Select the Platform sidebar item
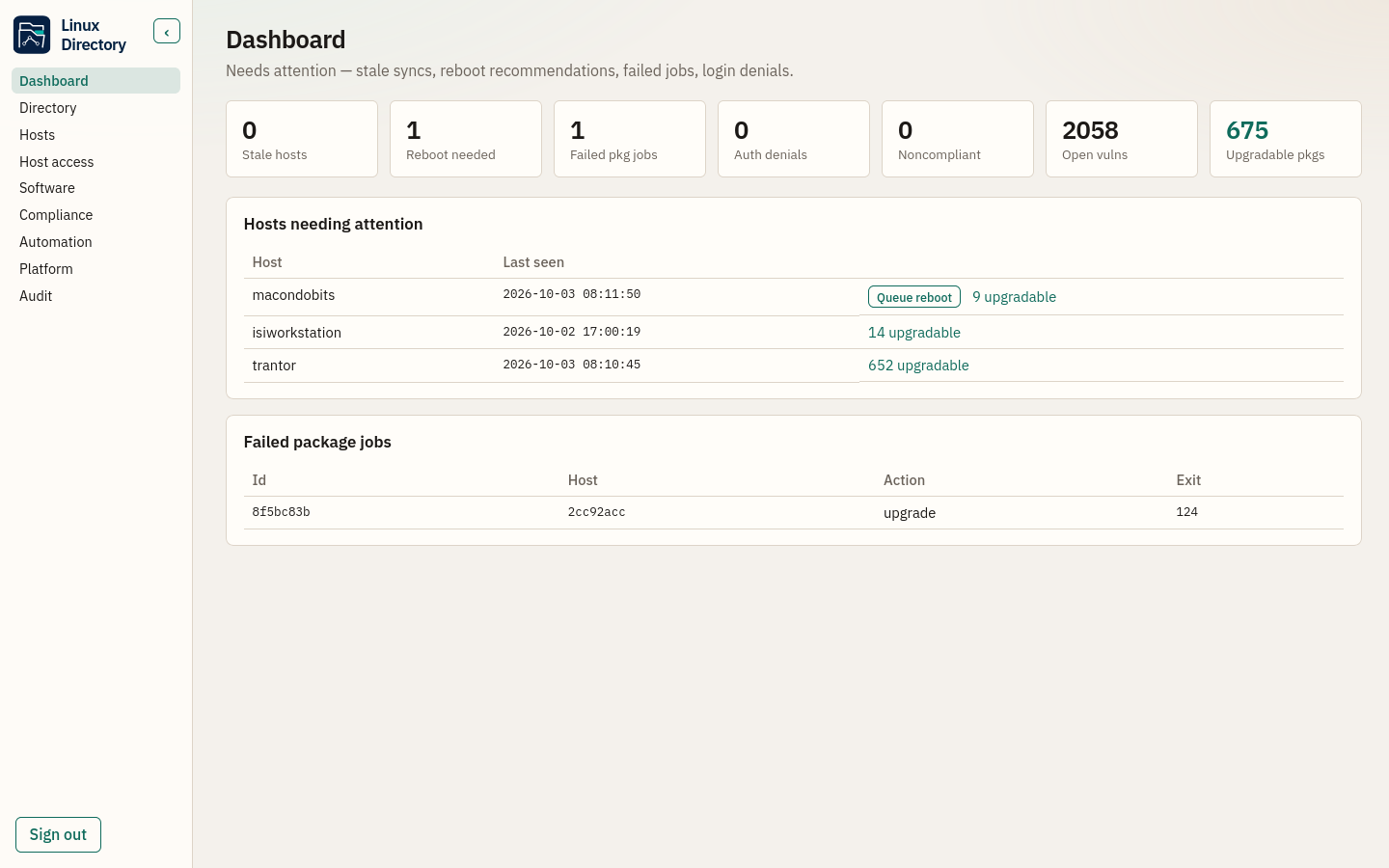The width and height of the screenshot is (1389, 868). pyautogui.click(x=95, y=269)
